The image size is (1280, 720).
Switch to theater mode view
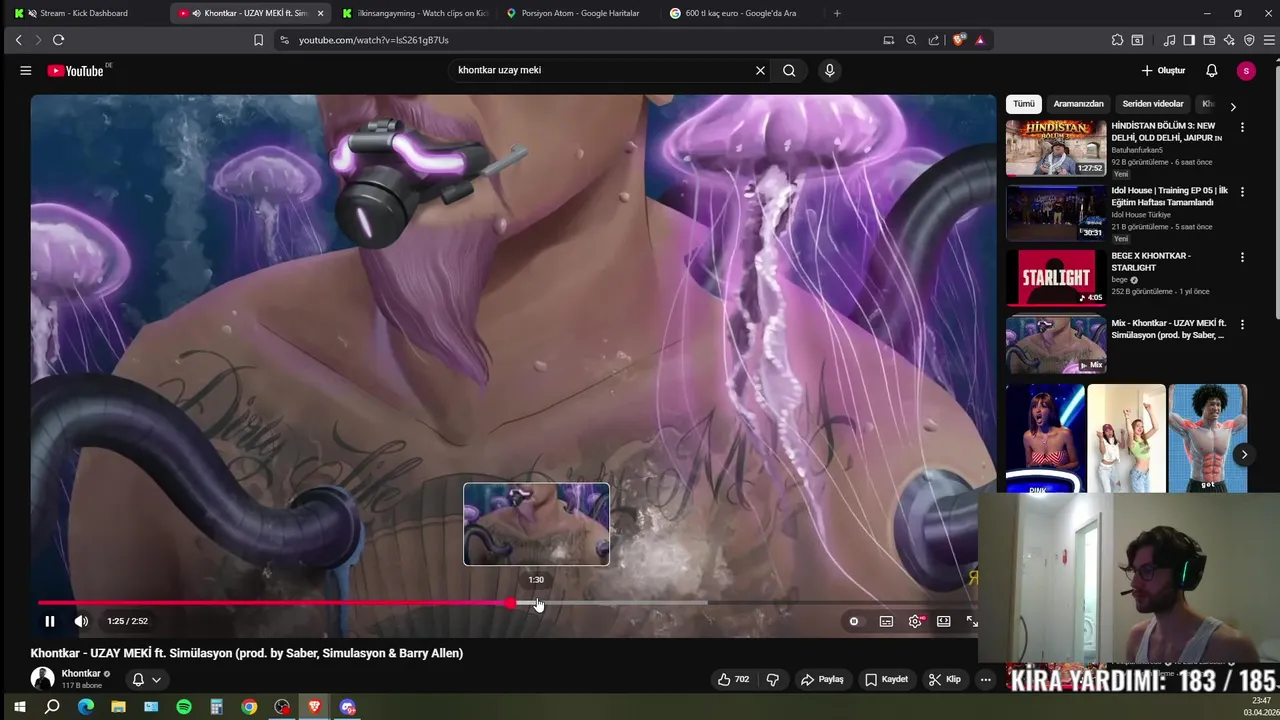tap(943, 621)
